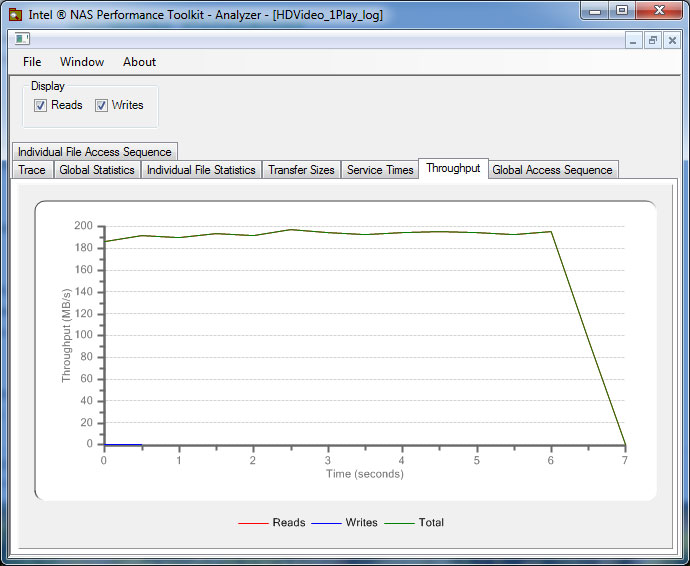This screenshot has height=566, width=690.
Task: Select the Individual File Statistics tab
Action: pos(201,170)
